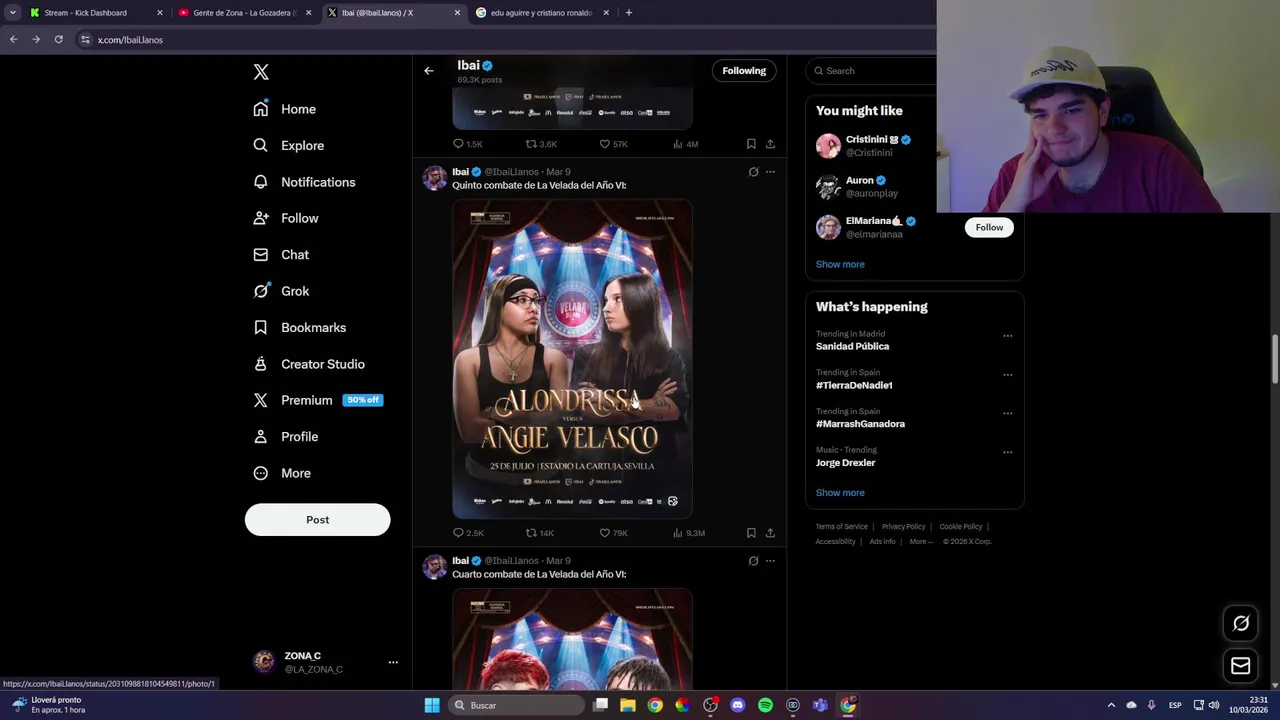This screenshot has height=720, width=1280.
Task: Switch to the edu aguirre y cristiano ronaldo tab
Action: 541,13
